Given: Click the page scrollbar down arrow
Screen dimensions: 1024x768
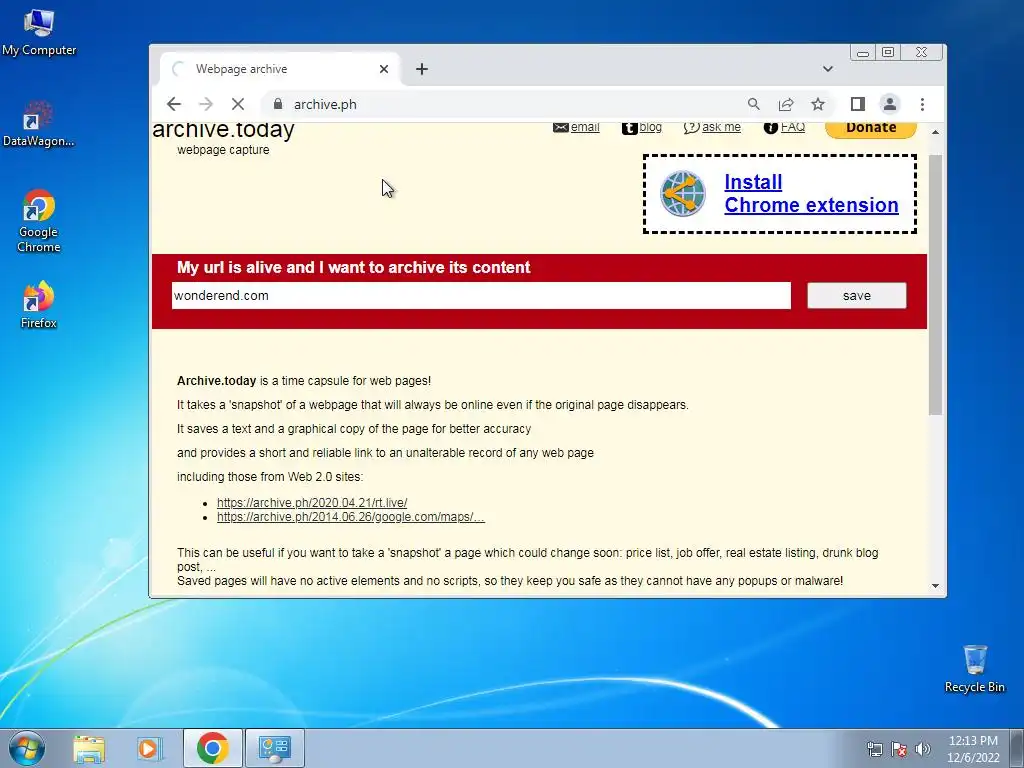Looking at the screenshot, I should point(936,586).
